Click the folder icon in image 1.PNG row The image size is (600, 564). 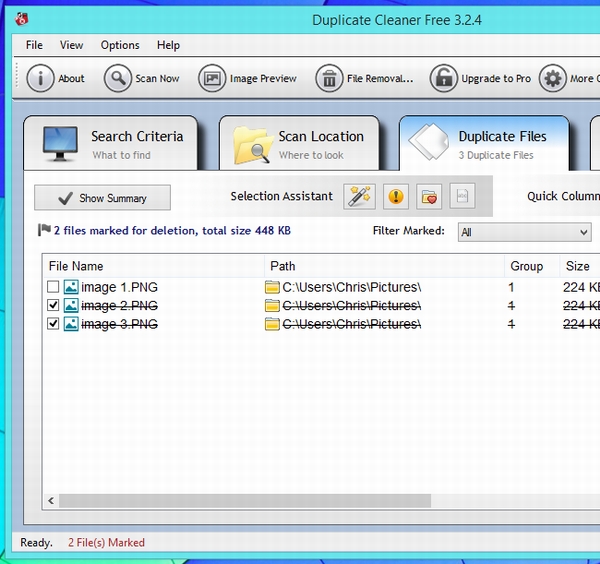[x=272, y=287]
